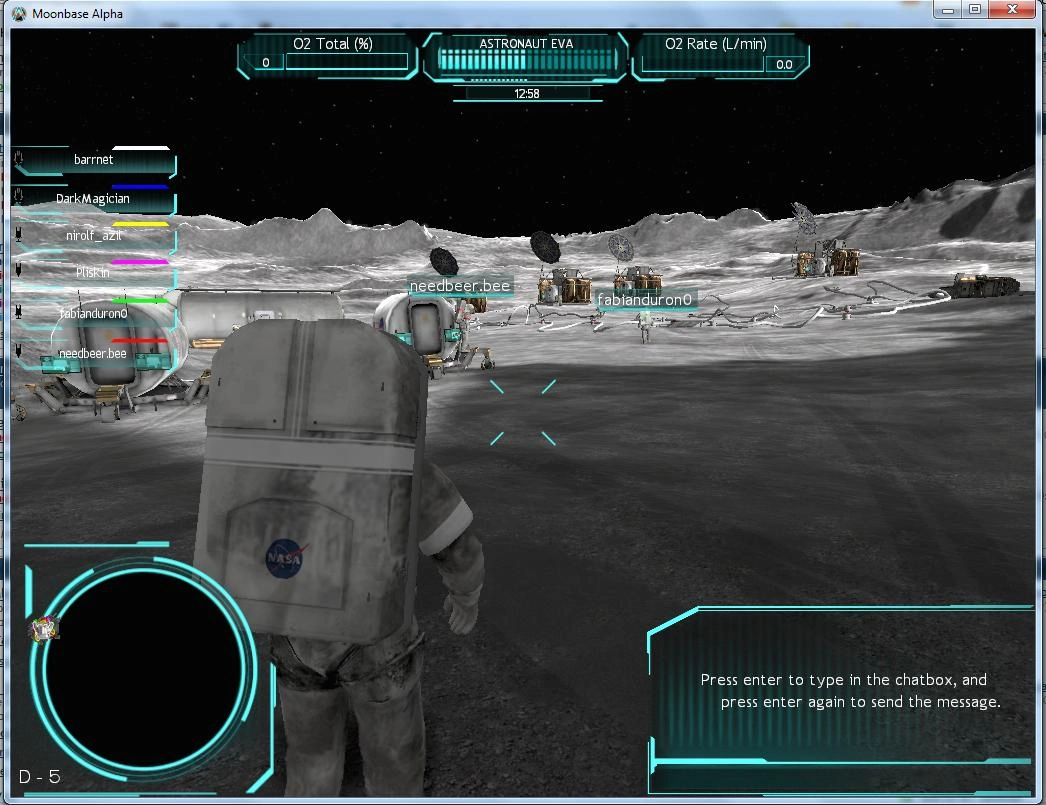
Task: Minimize the Moonbase Alpha window
Action: coord(948,9)
